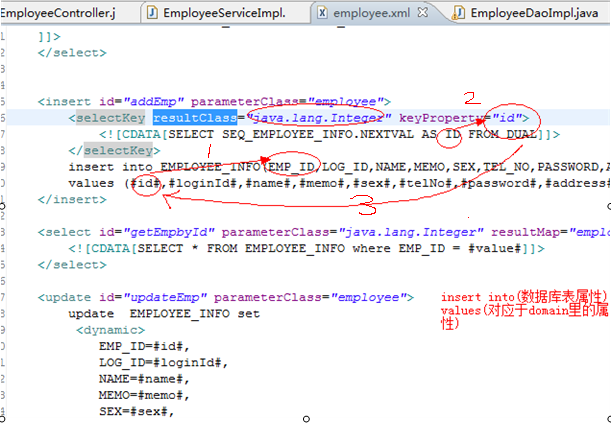Viewport: 611px width, 424px height.
Task: Click the EMP_ID=#id#, line
Action: (x=144, y=346)
